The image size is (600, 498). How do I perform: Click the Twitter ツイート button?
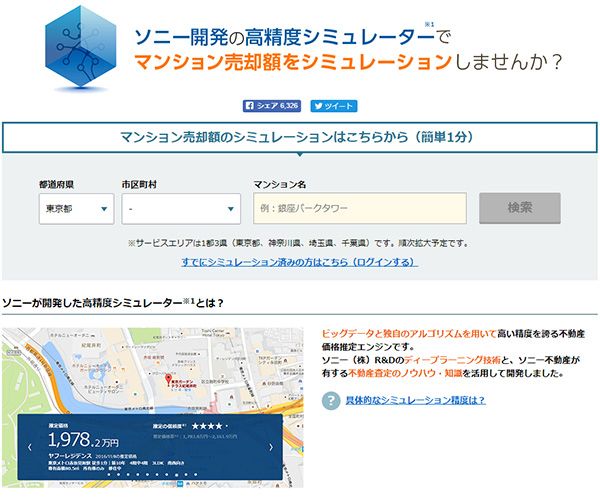pos(334,106)
